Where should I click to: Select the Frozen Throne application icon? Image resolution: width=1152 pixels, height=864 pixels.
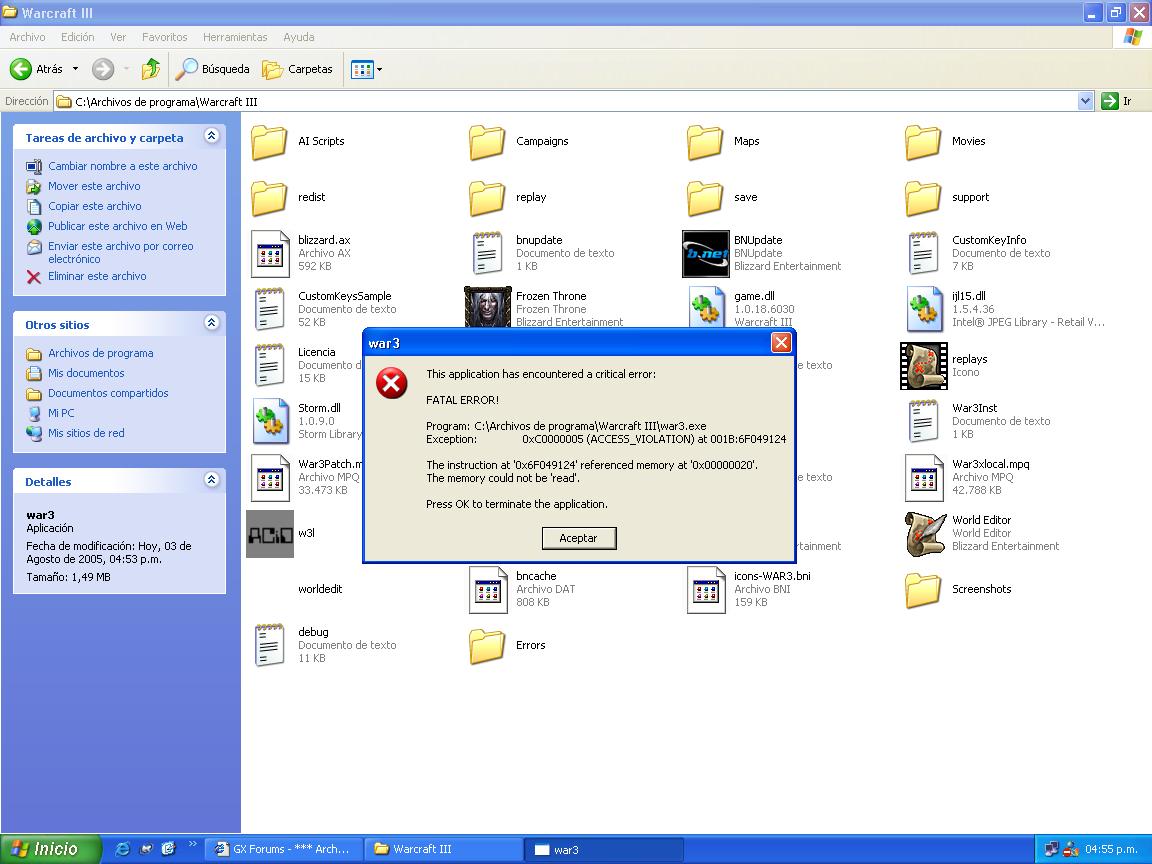coord(488,307)
